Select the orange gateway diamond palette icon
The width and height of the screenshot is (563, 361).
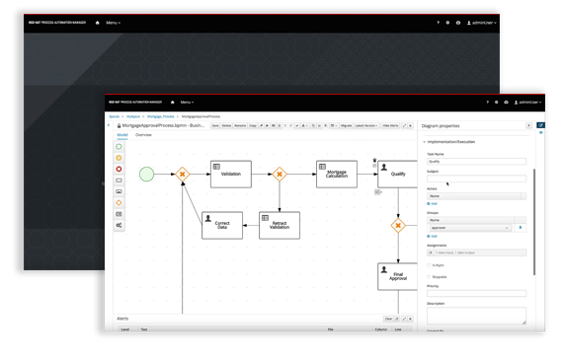coord(119,203)
